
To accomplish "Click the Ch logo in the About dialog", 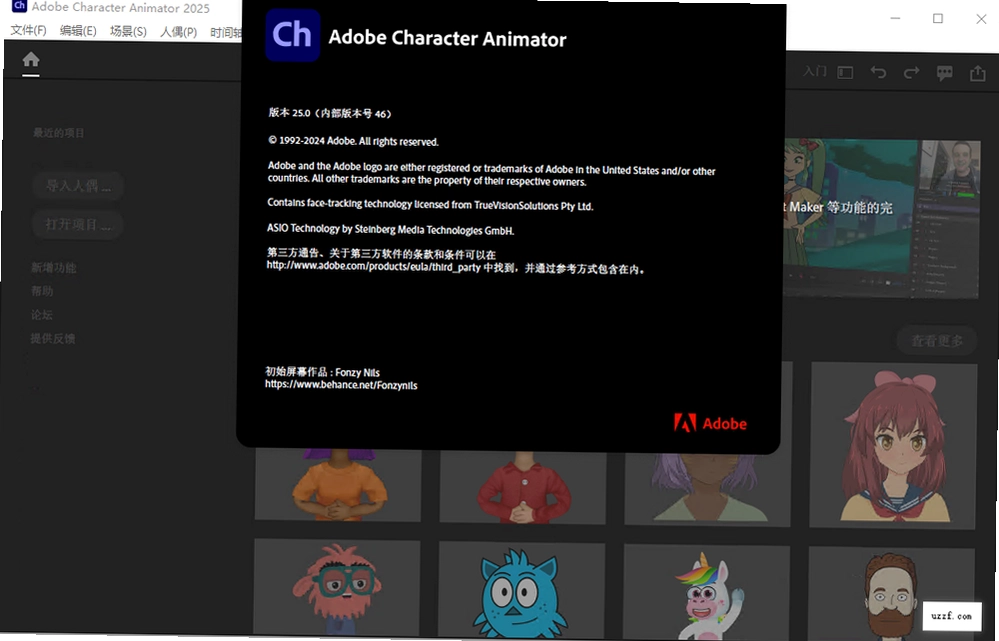I will pyautogui.click(x=292, y=35).
